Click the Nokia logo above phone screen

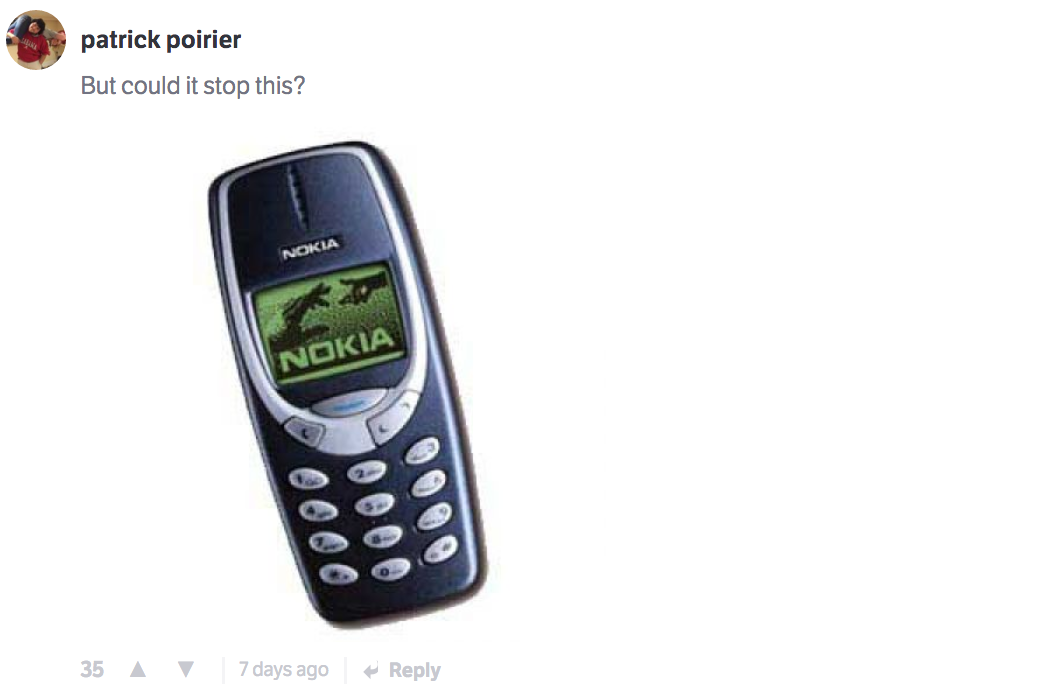[310, 248]
